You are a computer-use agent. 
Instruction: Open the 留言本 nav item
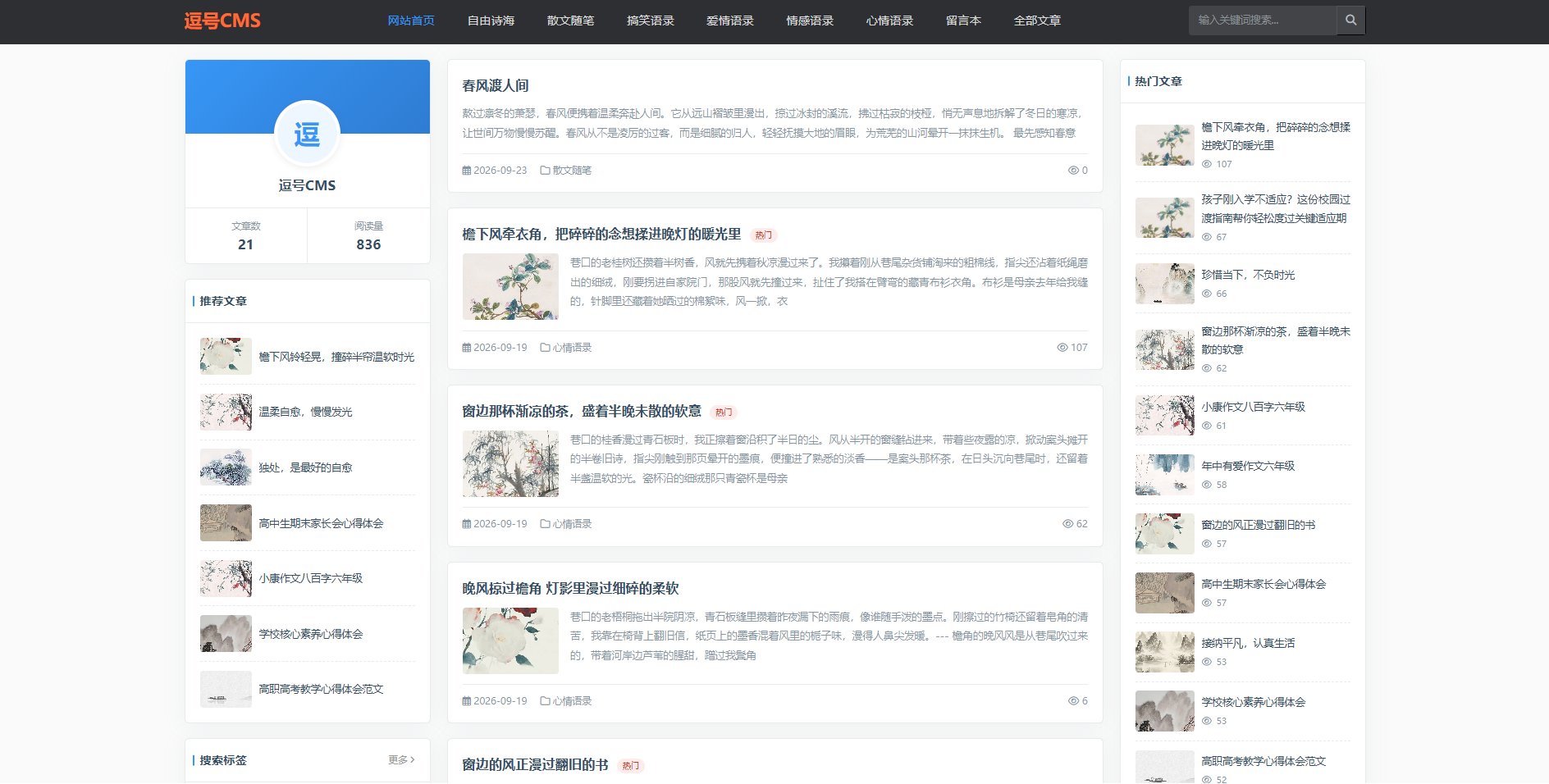point(963,21)
